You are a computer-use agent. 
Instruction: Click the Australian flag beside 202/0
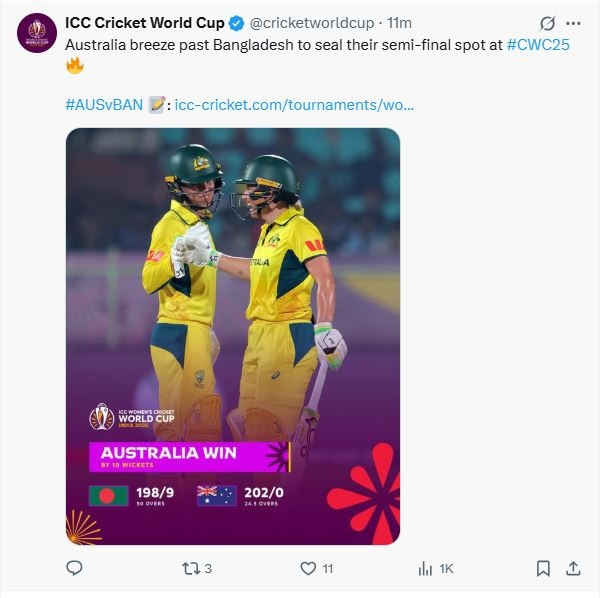point(216,495)
